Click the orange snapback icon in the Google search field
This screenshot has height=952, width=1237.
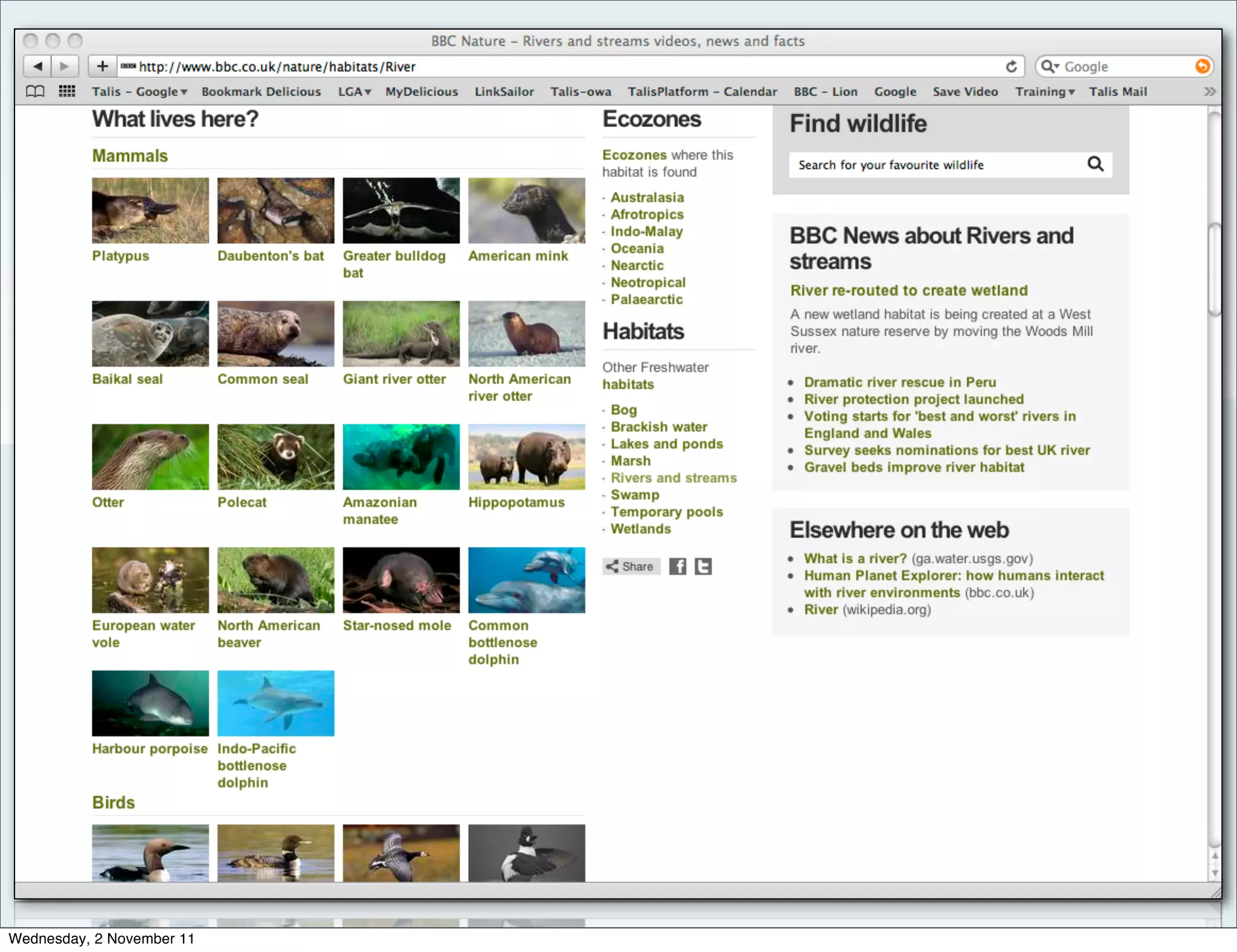(x=1202, y=66)
